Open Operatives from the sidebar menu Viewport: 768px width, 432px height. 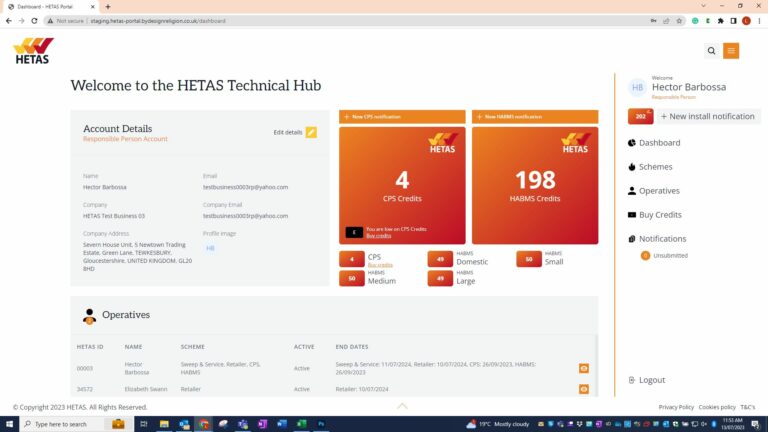pyautogui.click(x=659, y=191)
